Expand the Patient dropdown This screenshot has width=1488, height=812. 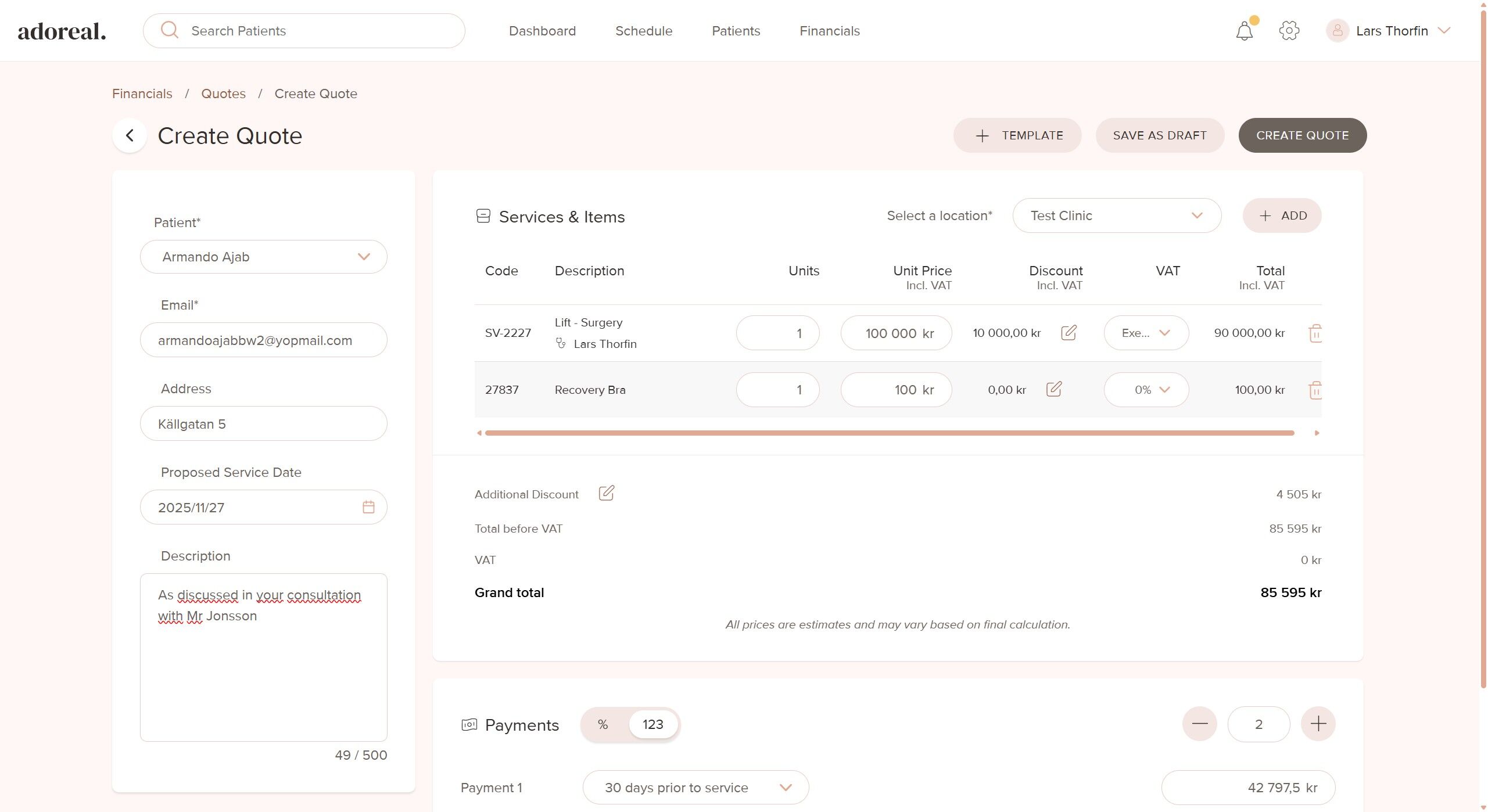(363, 257)
